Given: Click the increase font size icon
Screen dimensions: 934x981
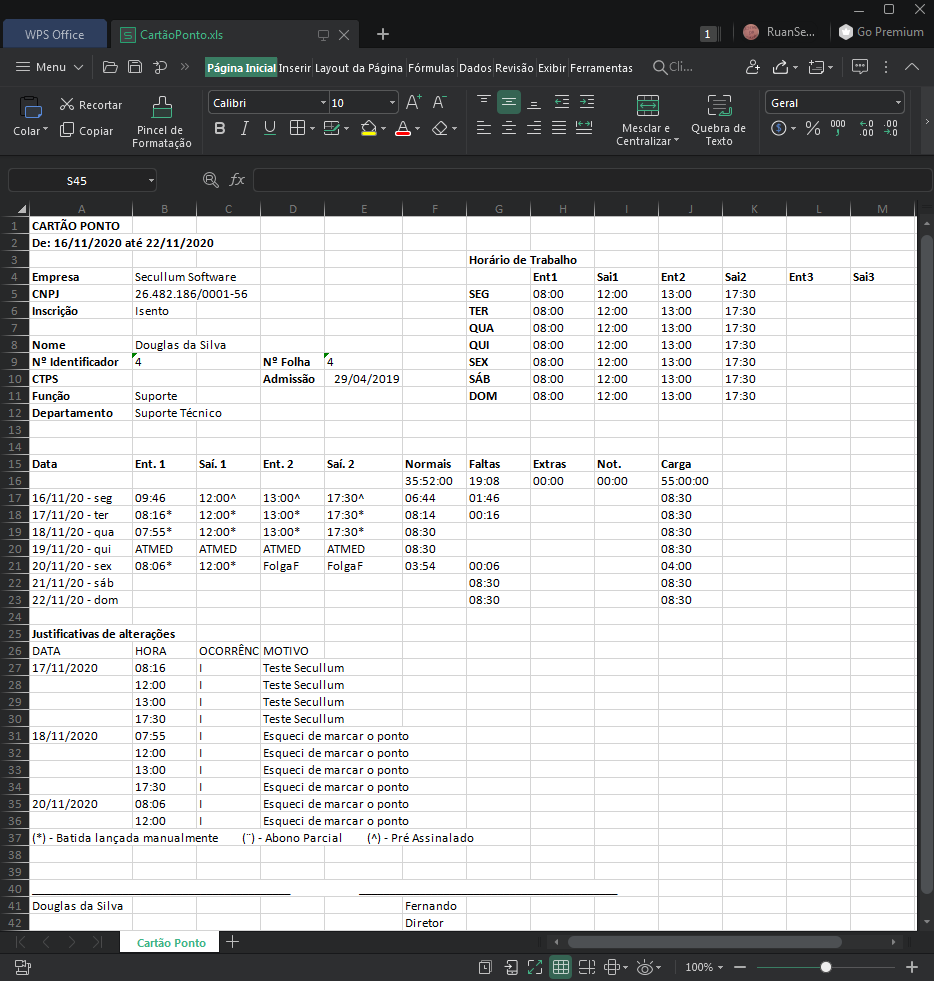Looking at the screenshot, I should [x=413, y=102].
